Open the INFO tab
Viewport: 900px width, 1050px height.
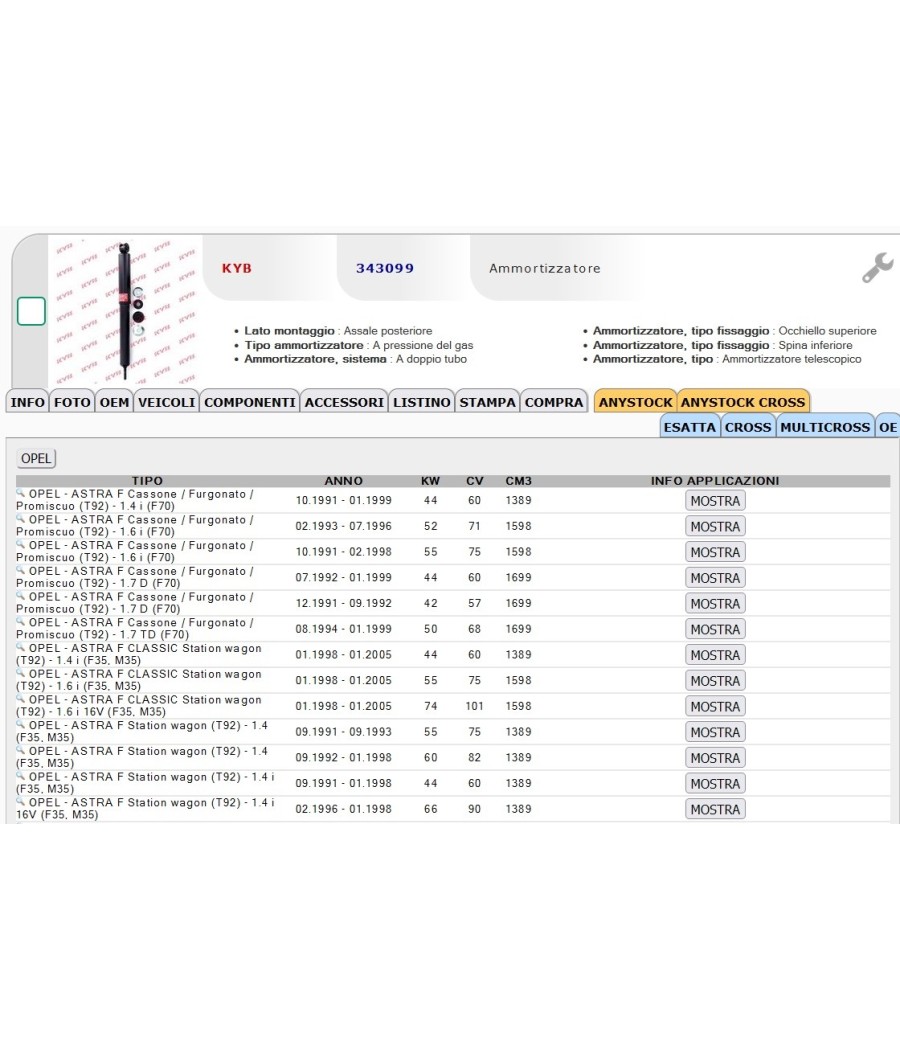[27, 402]
